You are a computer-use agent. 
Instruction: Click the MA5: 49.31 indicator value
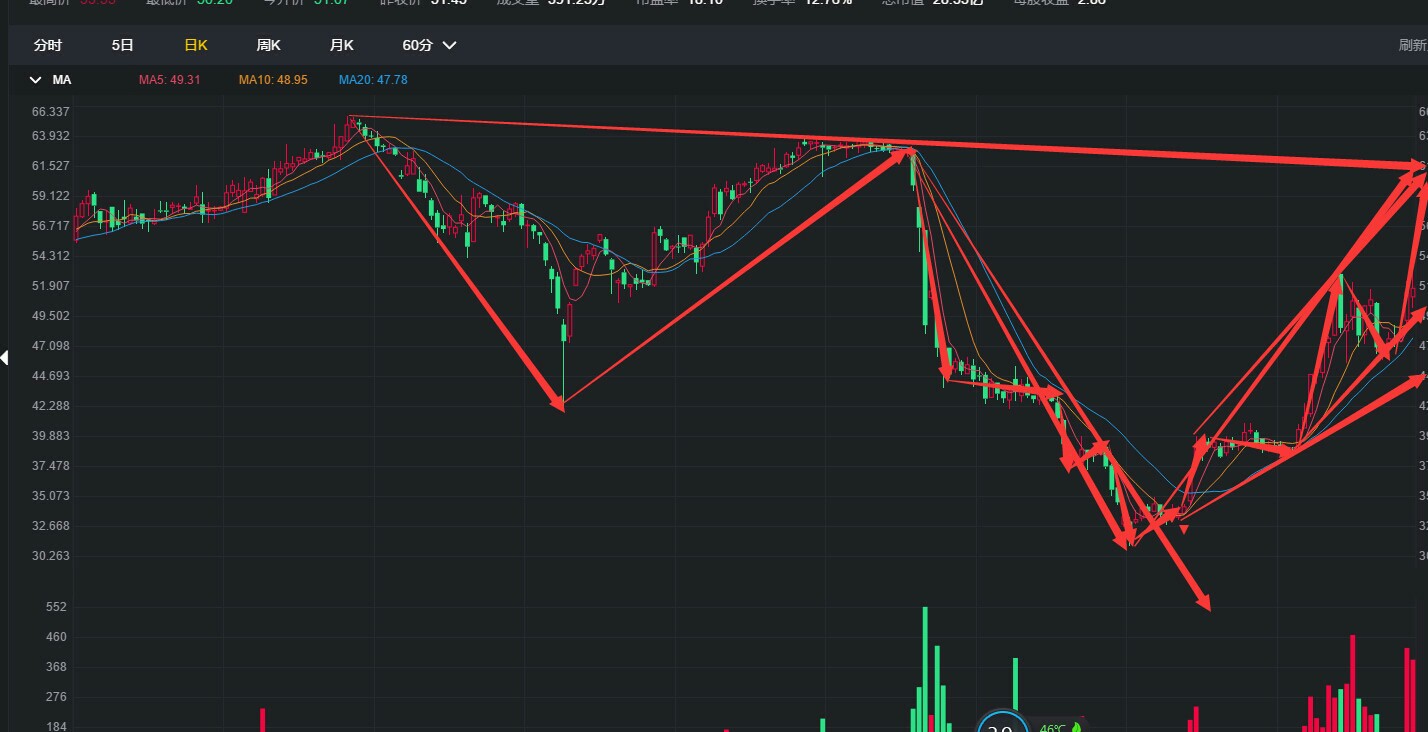coord(170,80)
